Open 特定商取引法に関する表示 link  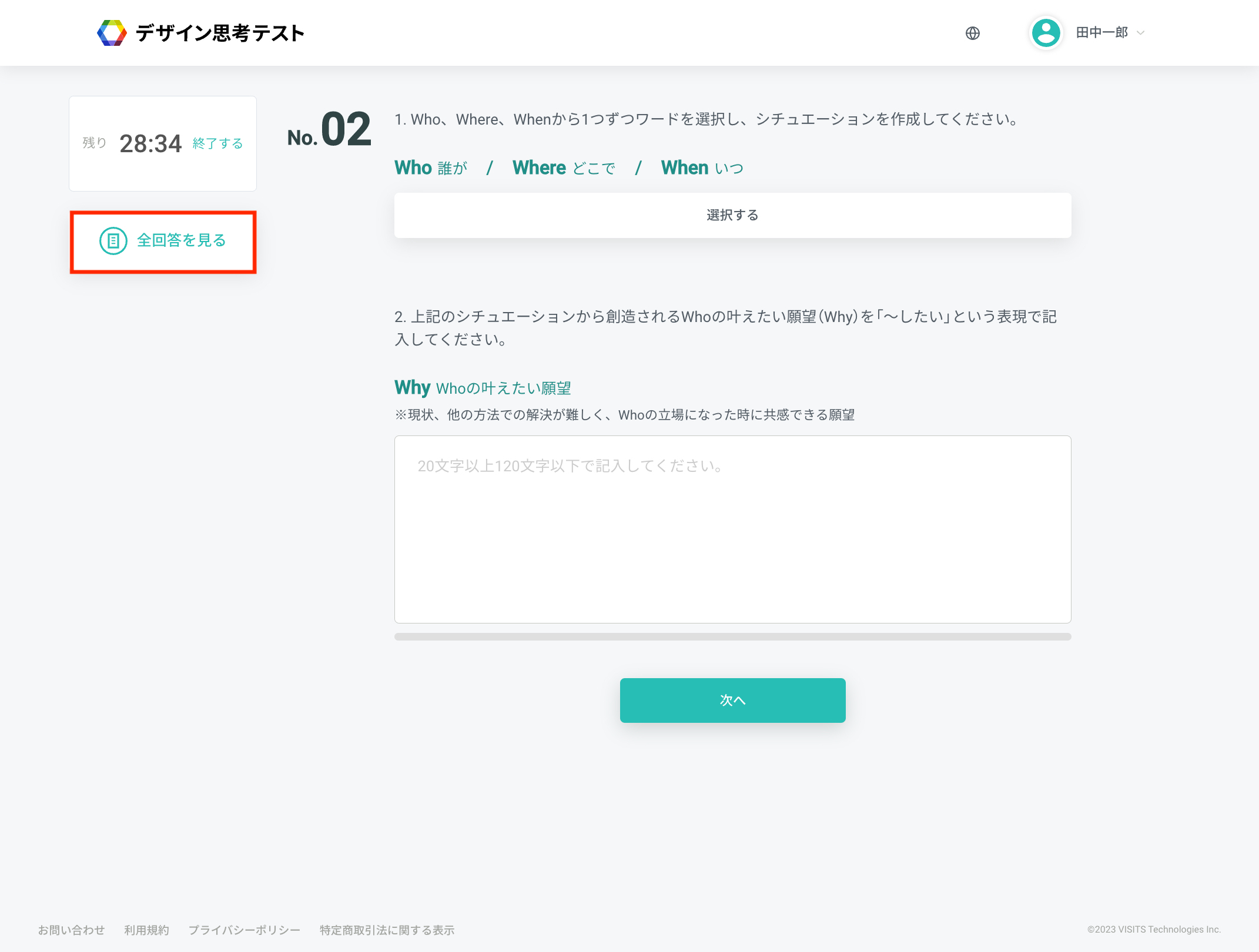pyautogui.click(x=387, y=930)
